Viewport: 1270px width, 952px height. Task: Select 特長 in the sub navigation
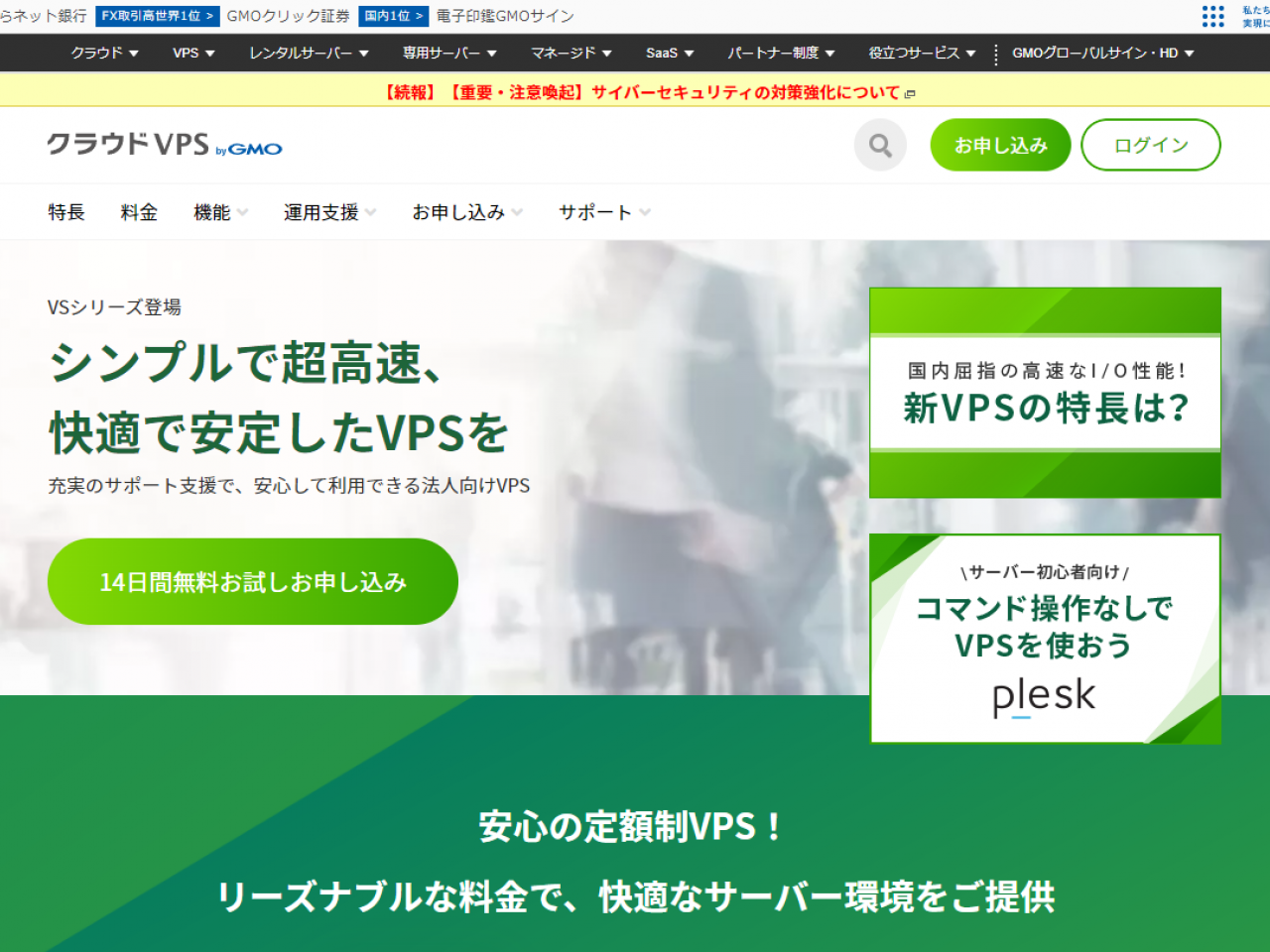click(65, 211)
